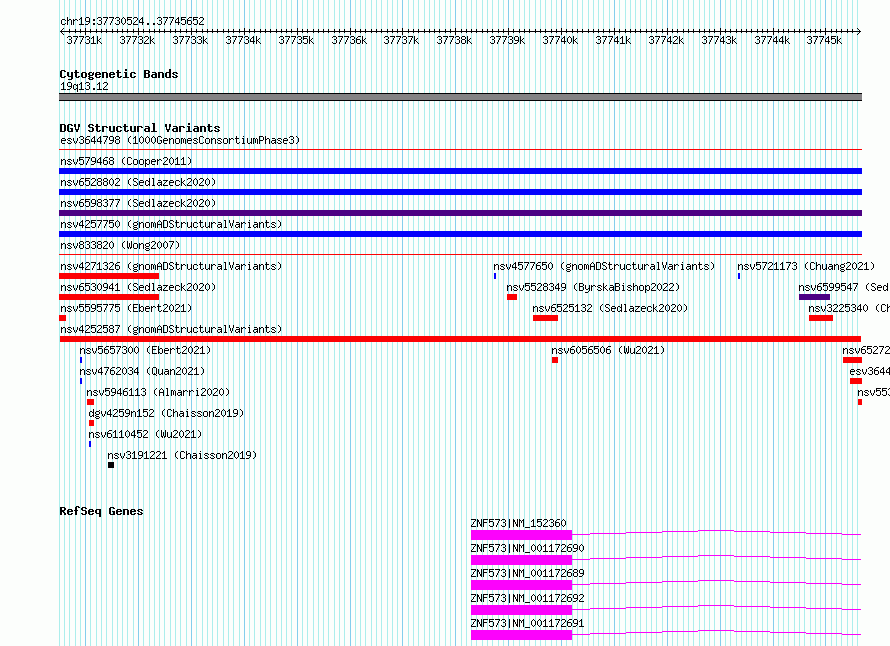Open variant nsv6110452 (Wu2021) label
Image resolution: width=890 pixels, height=646 pixels.
pos(145,434)
